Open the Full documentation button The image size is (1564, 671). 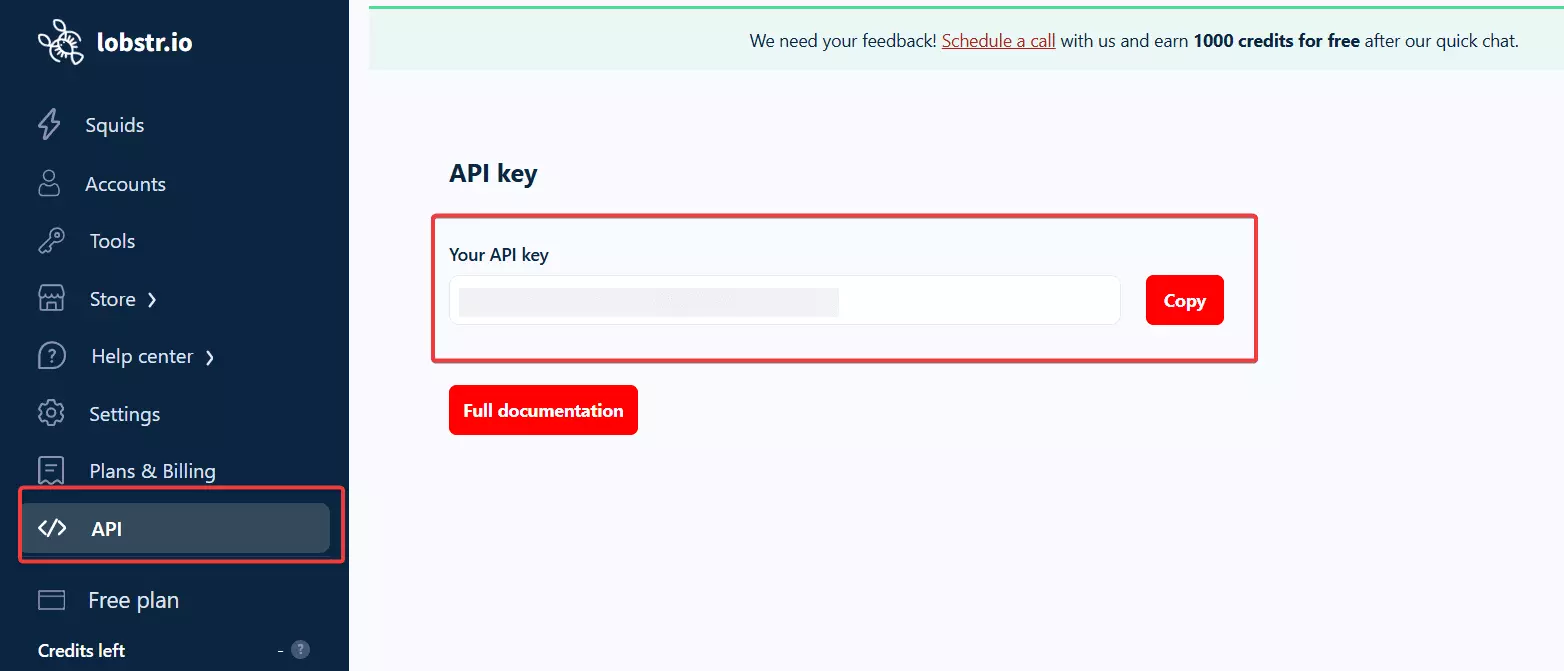pyautogui.click(x=543, y=410)
